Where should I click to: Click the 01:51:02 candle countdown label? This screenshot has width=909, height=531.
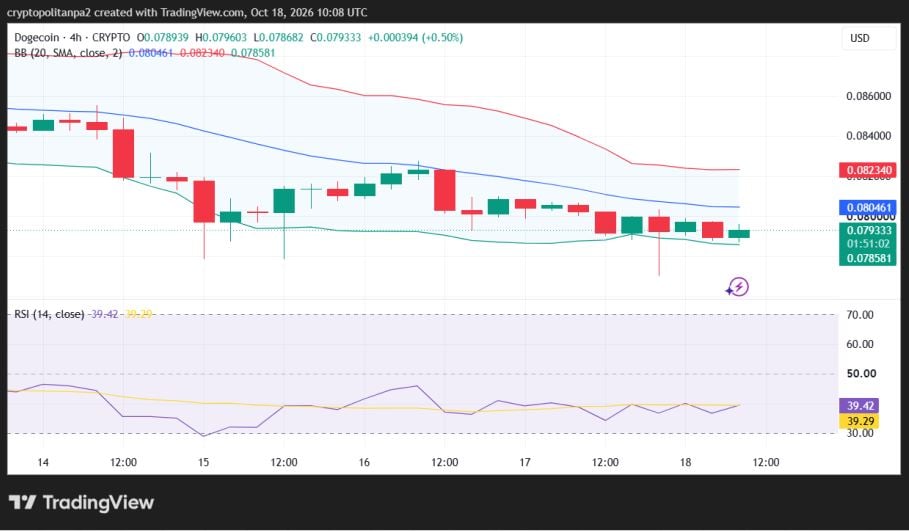click(x=868, y=244)
